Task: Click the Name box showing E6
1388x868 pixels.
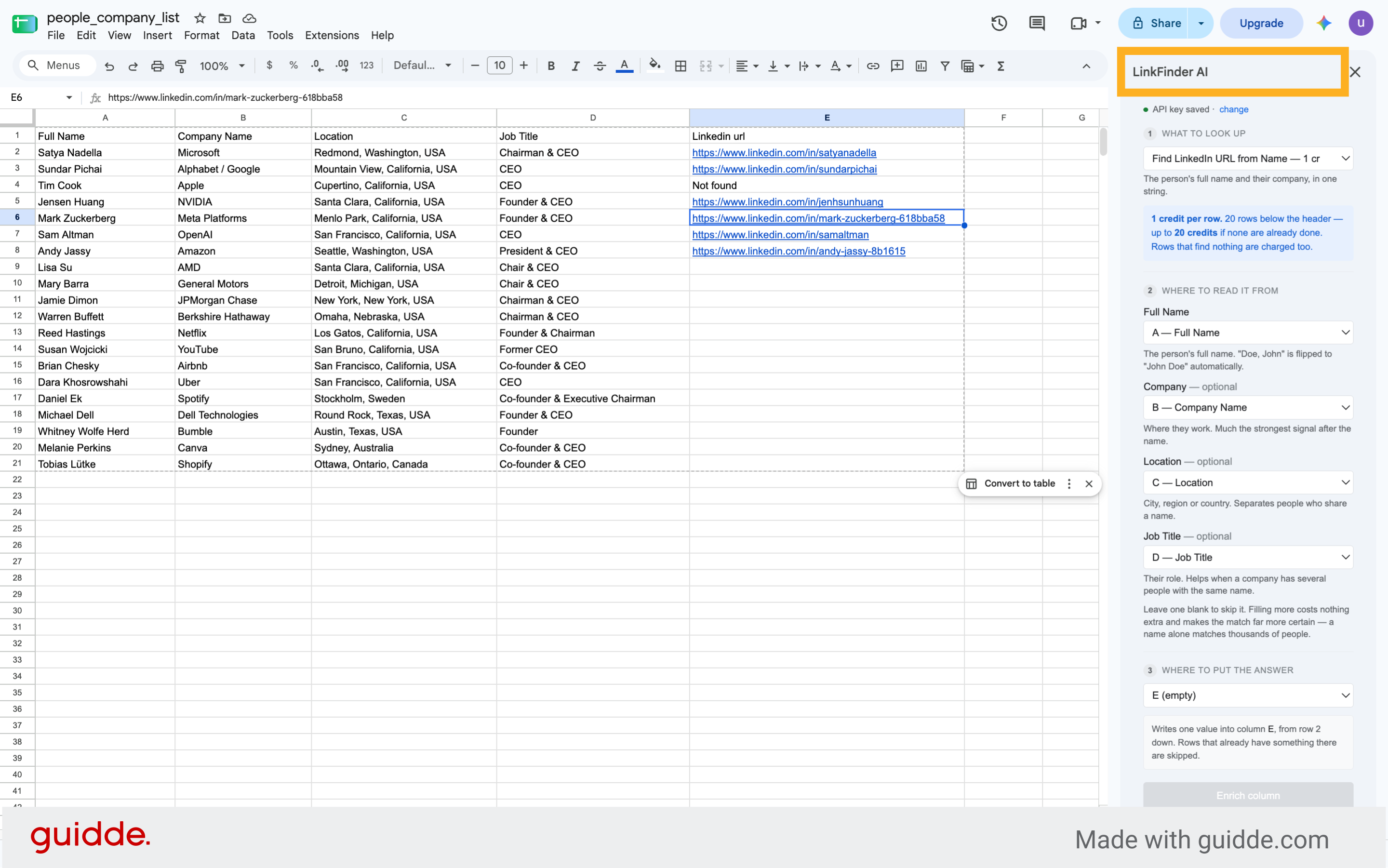Action: coord(41,97)
